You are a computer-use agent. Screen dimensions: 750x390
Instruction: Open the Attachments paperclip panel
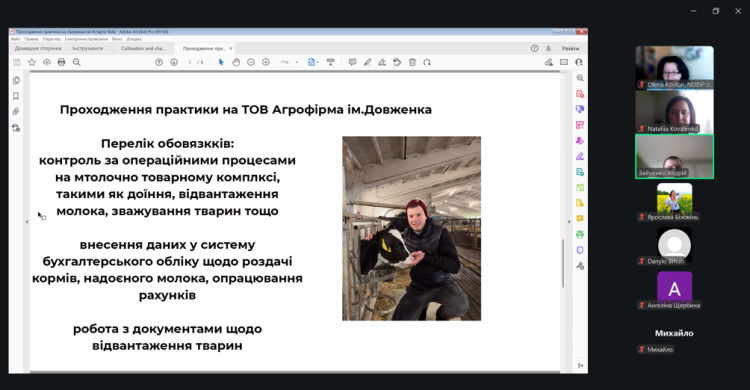[x=16, y=111]
